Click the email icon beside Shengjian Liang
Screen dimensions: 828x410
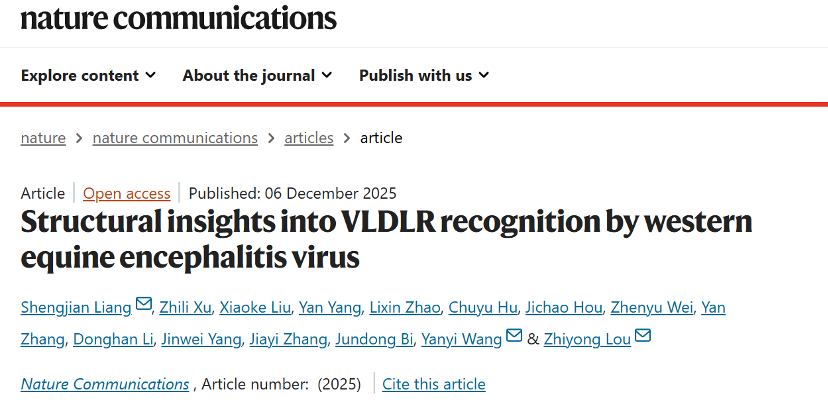(x=144, y=305)
